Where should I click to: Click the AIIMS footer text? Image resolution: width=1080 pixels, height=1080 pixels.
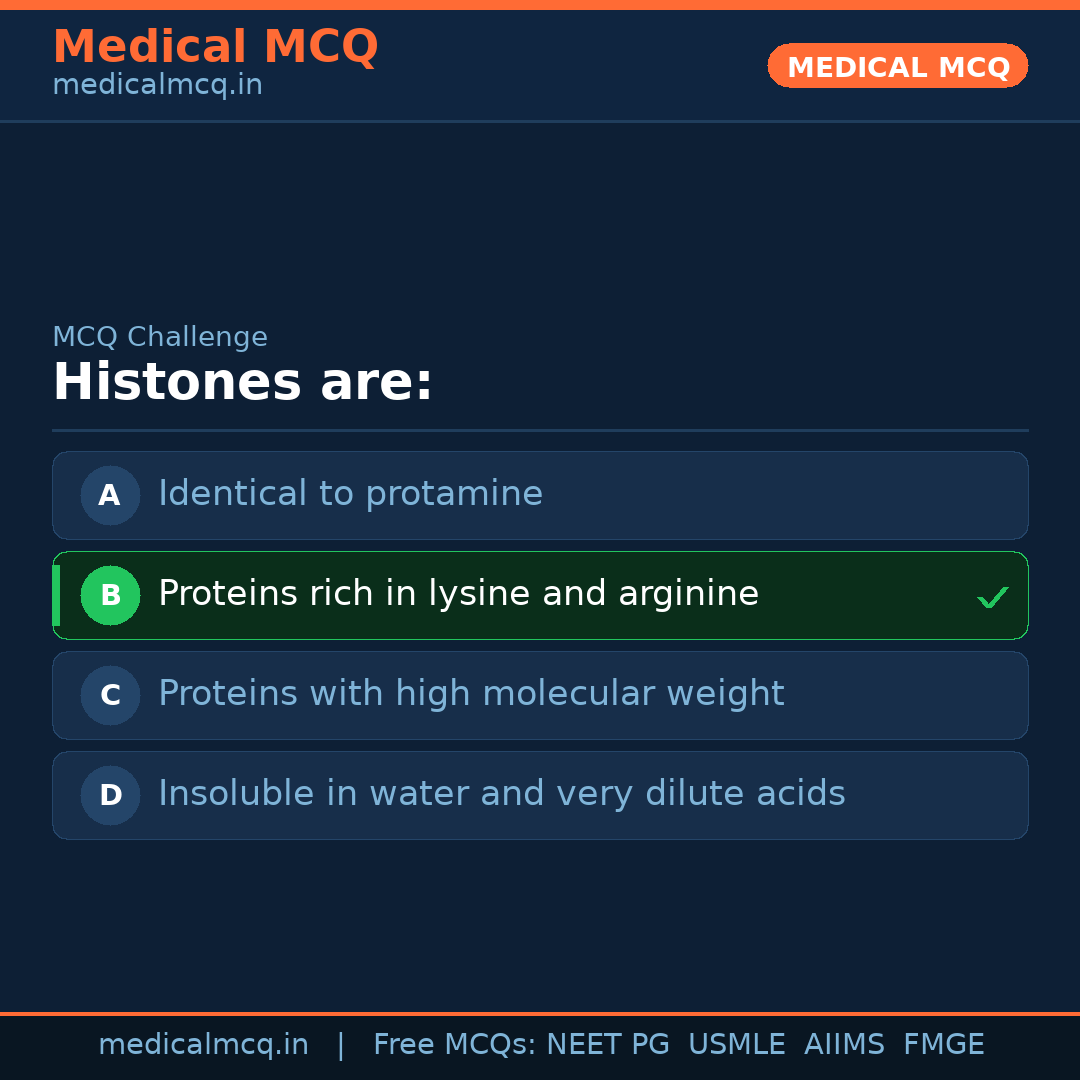[x=844, y=1045]
